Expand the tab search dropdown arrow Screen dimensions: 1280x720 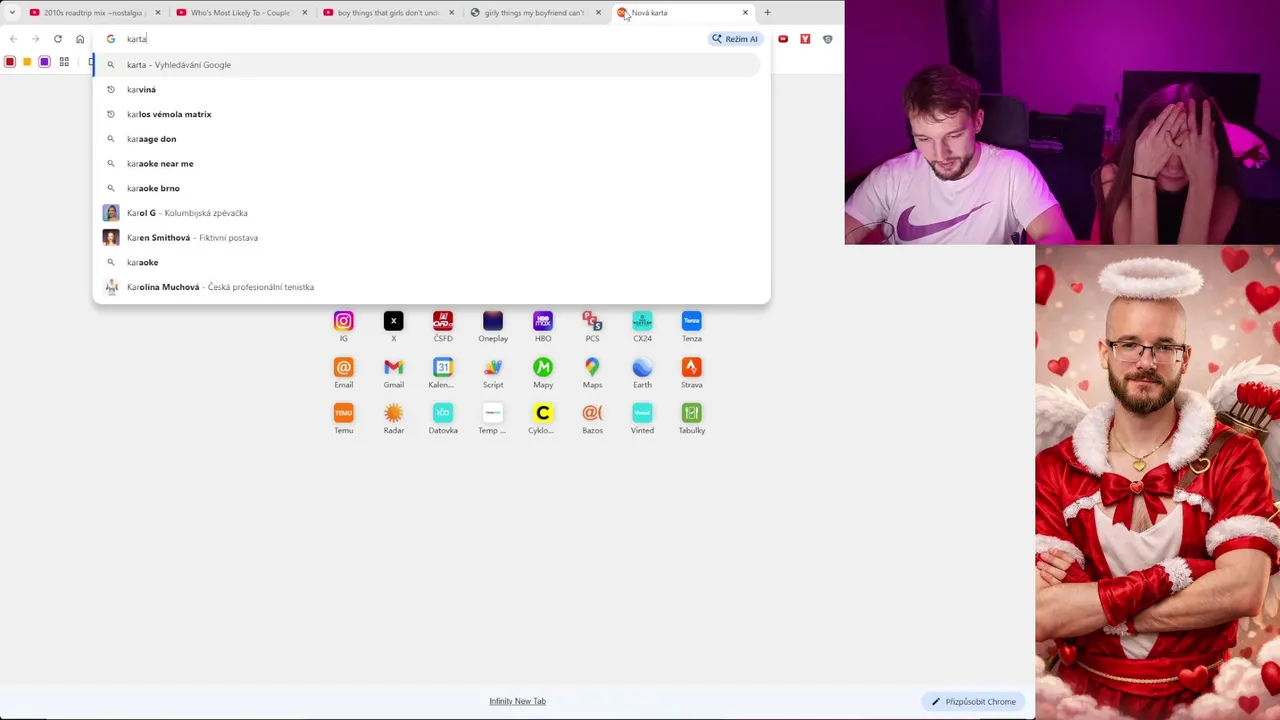tap(12, 13)
